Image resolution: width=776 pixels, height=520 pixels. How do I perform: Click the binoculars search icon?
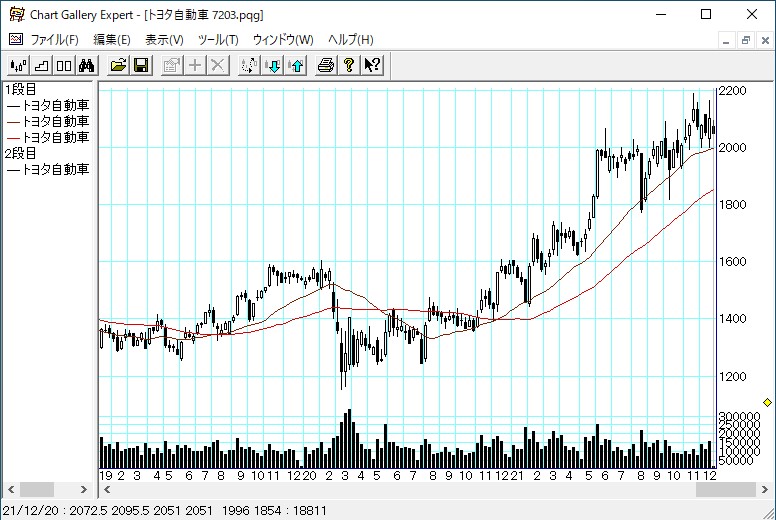pos(86,65)
